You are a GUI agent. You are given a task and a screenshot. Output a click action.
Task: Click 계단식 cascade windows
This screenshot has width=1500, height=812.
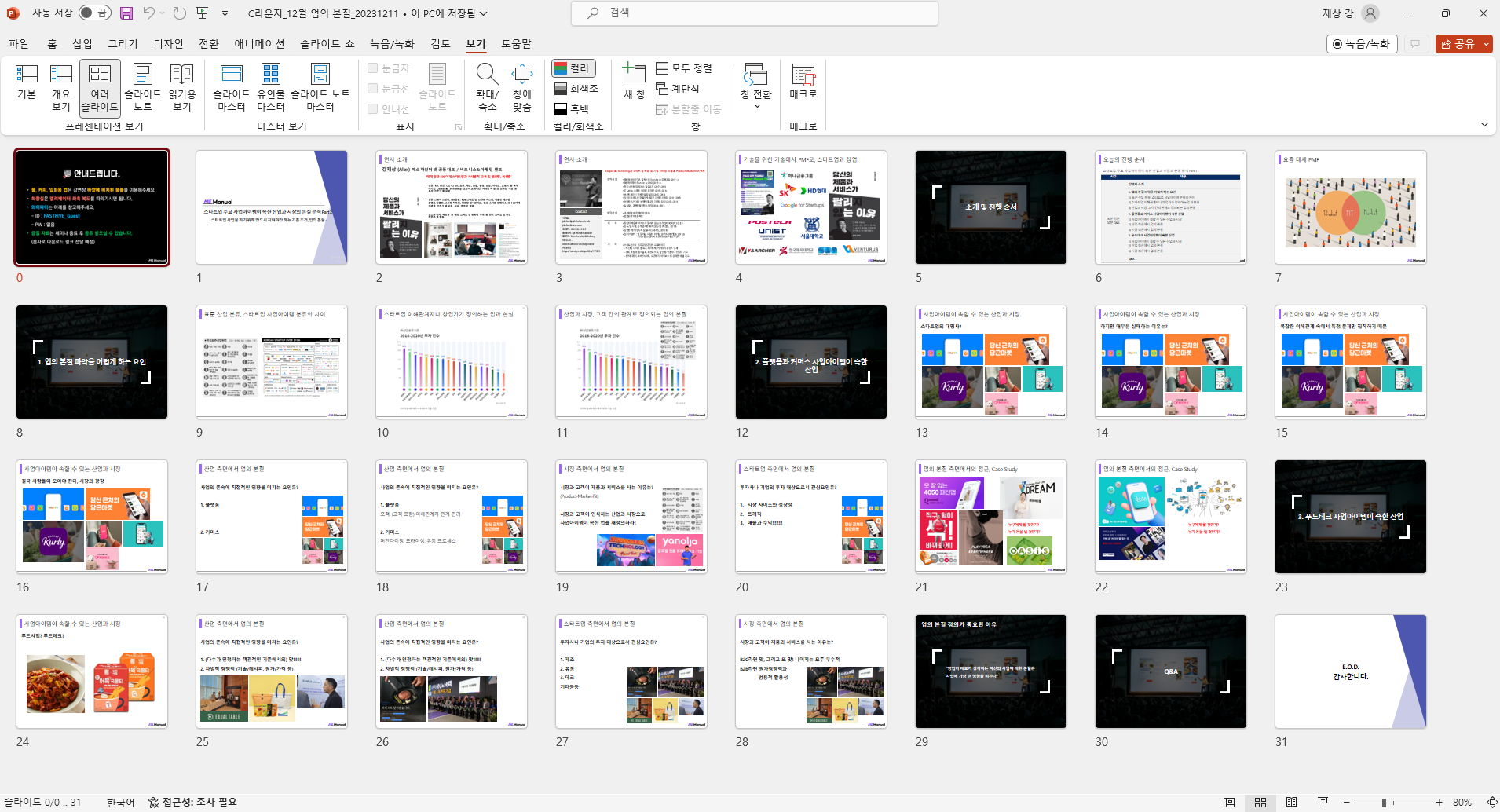click(678, 89)
